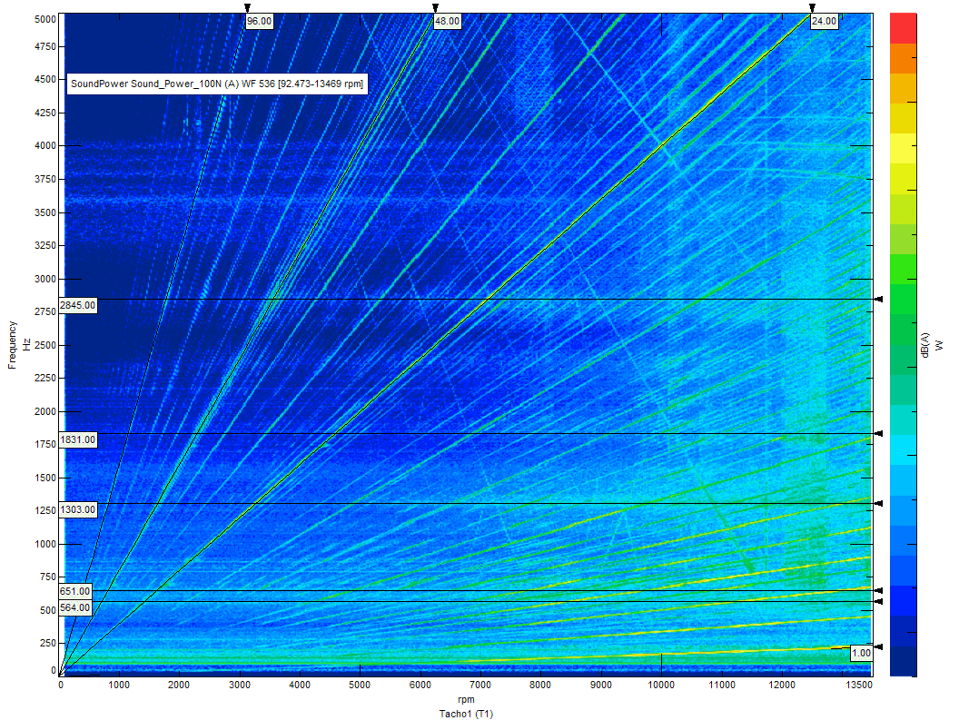Viewport: 959px width, 720px height.
Task: Pick the red swatch on the color bar
Action: point(902,27)
